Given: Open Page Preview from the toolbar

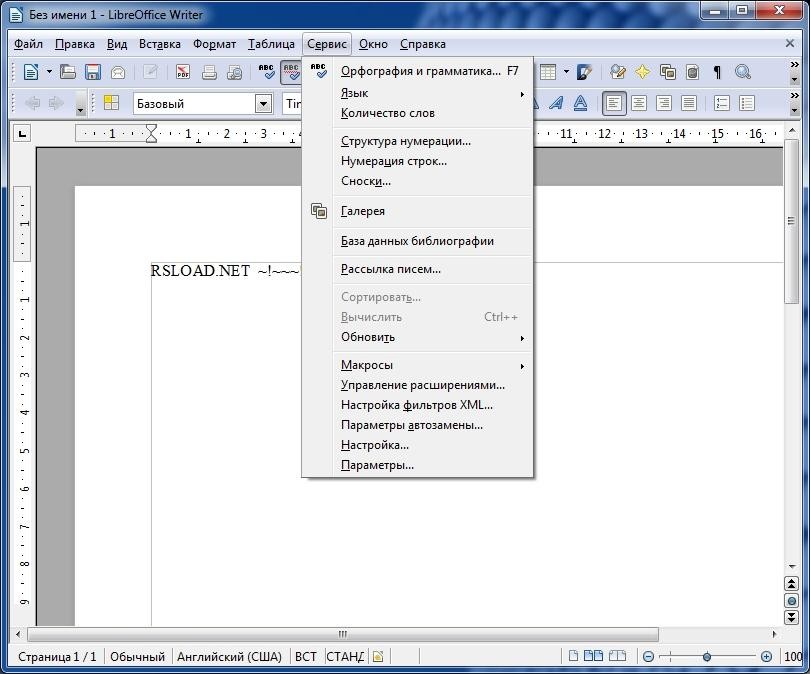Looking at the screenshot, I should pos(235,72).
